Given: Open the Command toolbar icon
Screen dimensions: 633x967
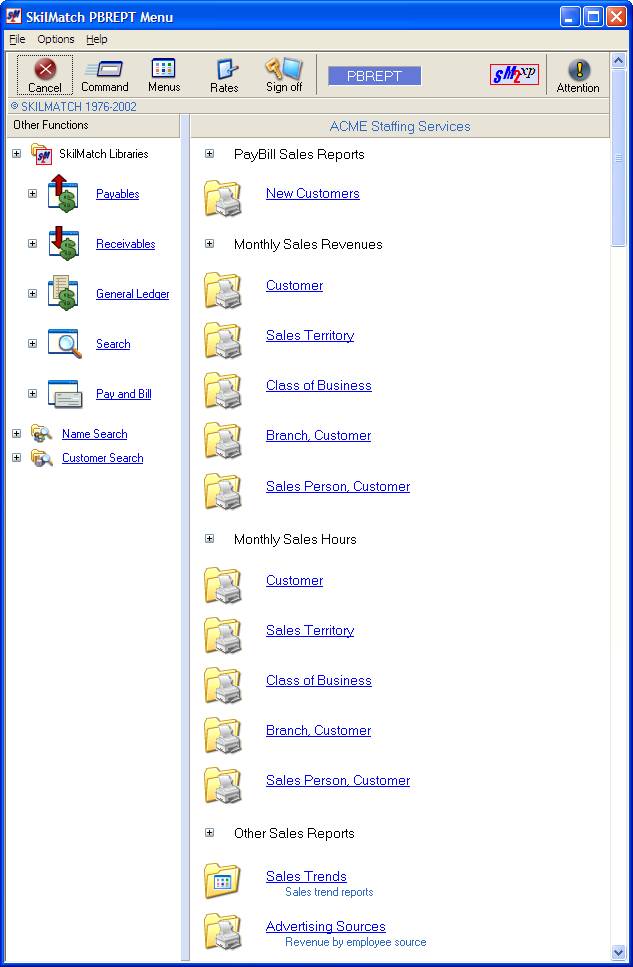Looking at the screenshot, I should pos(104,68).
